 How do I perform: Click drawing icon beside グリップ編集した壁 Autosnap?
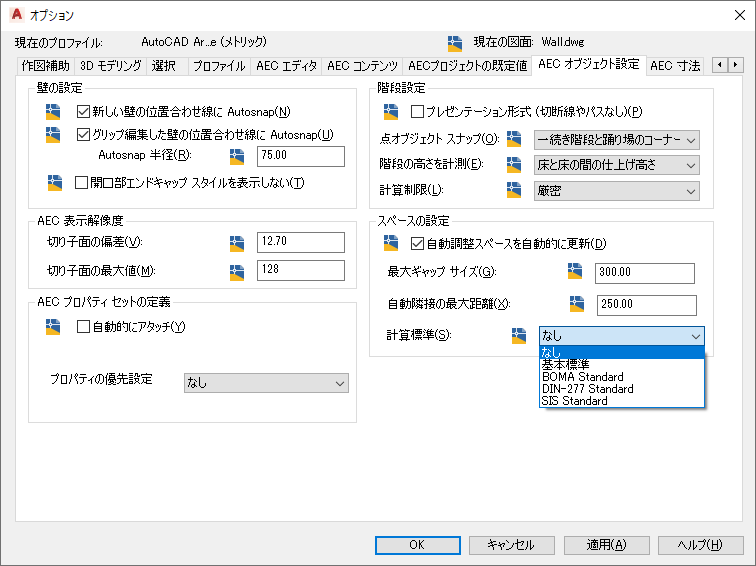pos(53,135)
